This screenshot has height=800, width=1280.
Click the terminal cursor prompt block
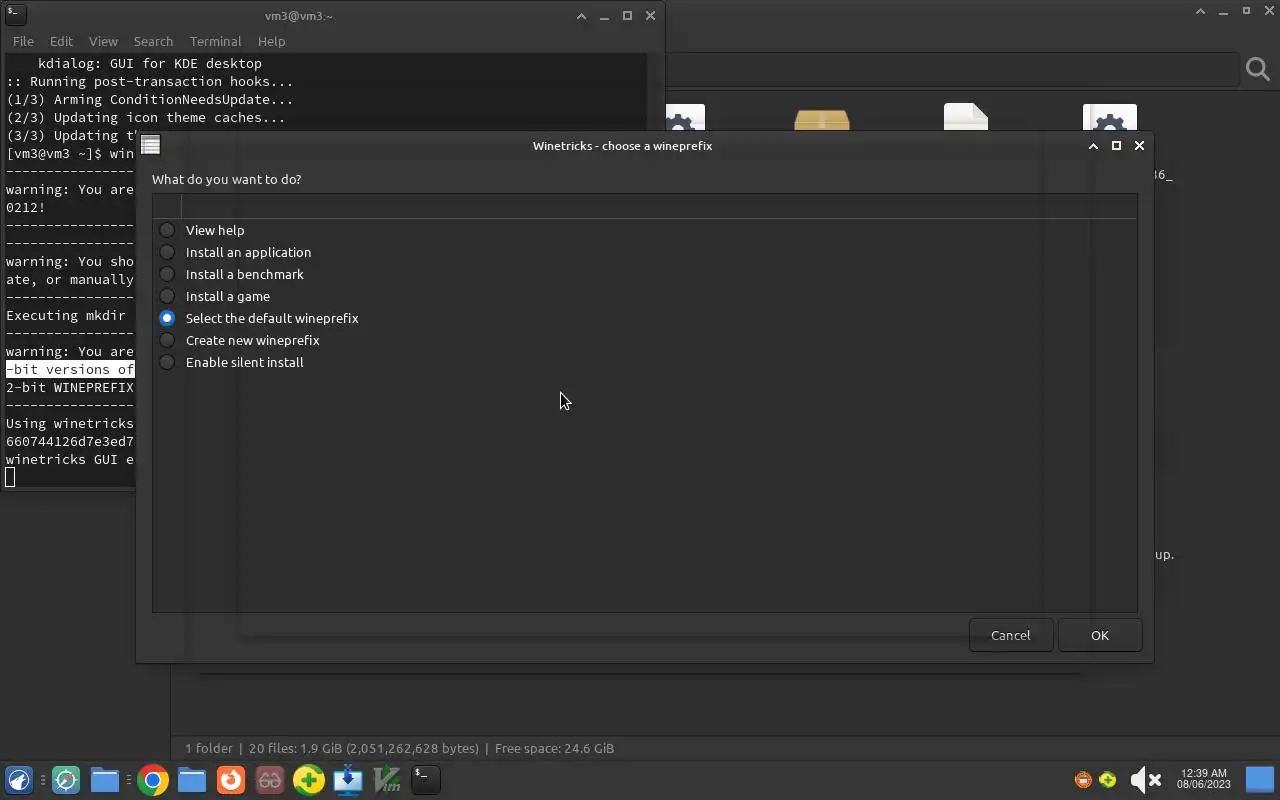point(10,477)
